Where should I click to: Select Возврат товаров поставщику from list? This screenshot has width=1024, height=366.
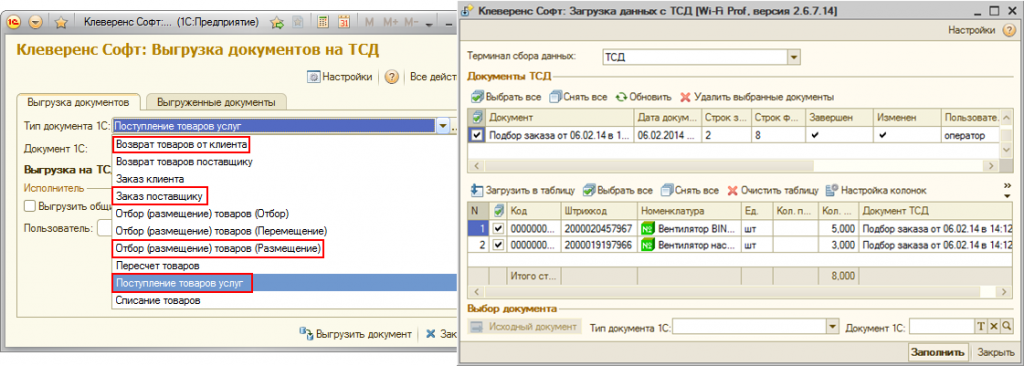coord(184,161)
